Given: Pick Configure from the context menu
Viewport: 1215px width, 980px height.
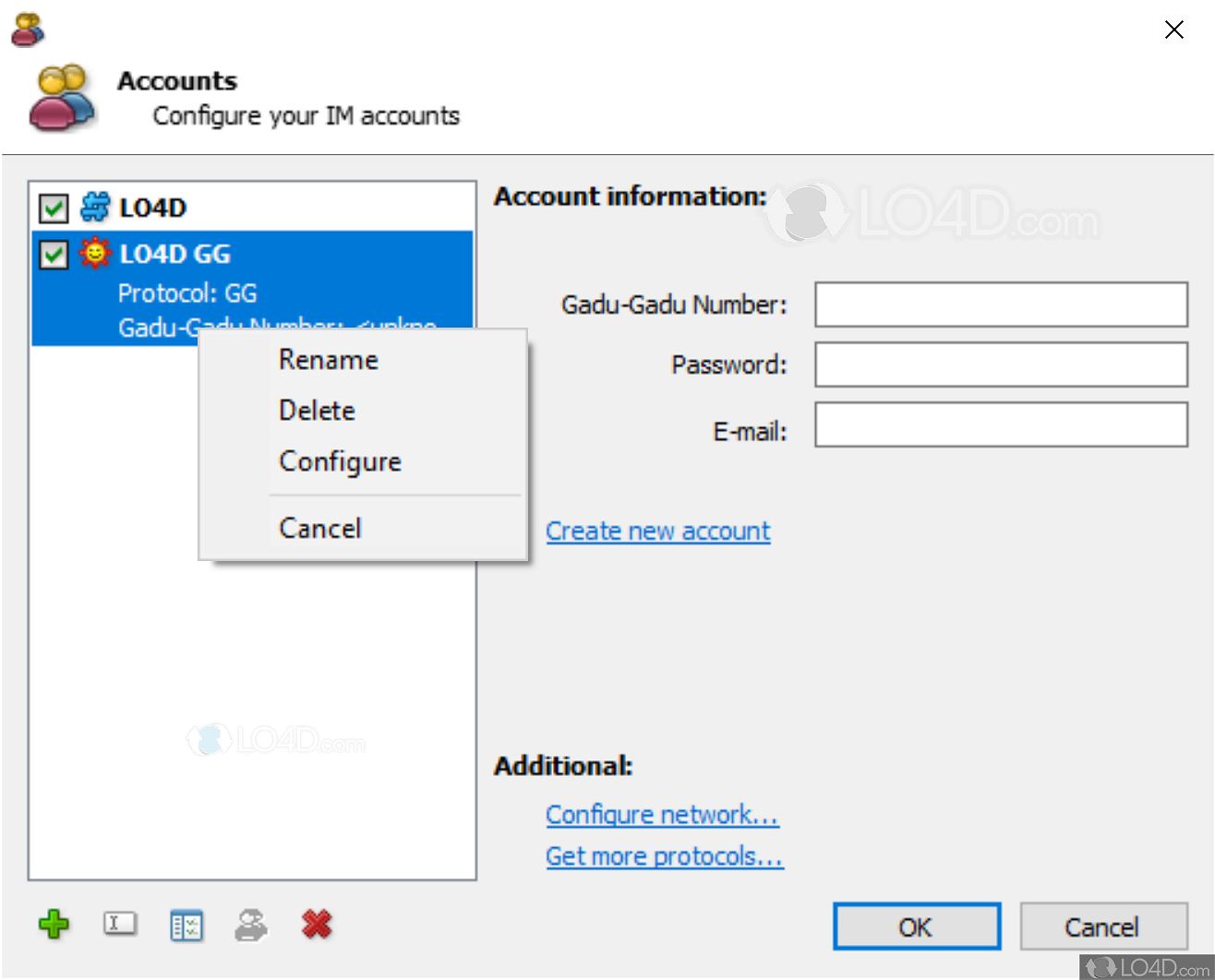Looking at the screenshot, I should click(340, 461).
